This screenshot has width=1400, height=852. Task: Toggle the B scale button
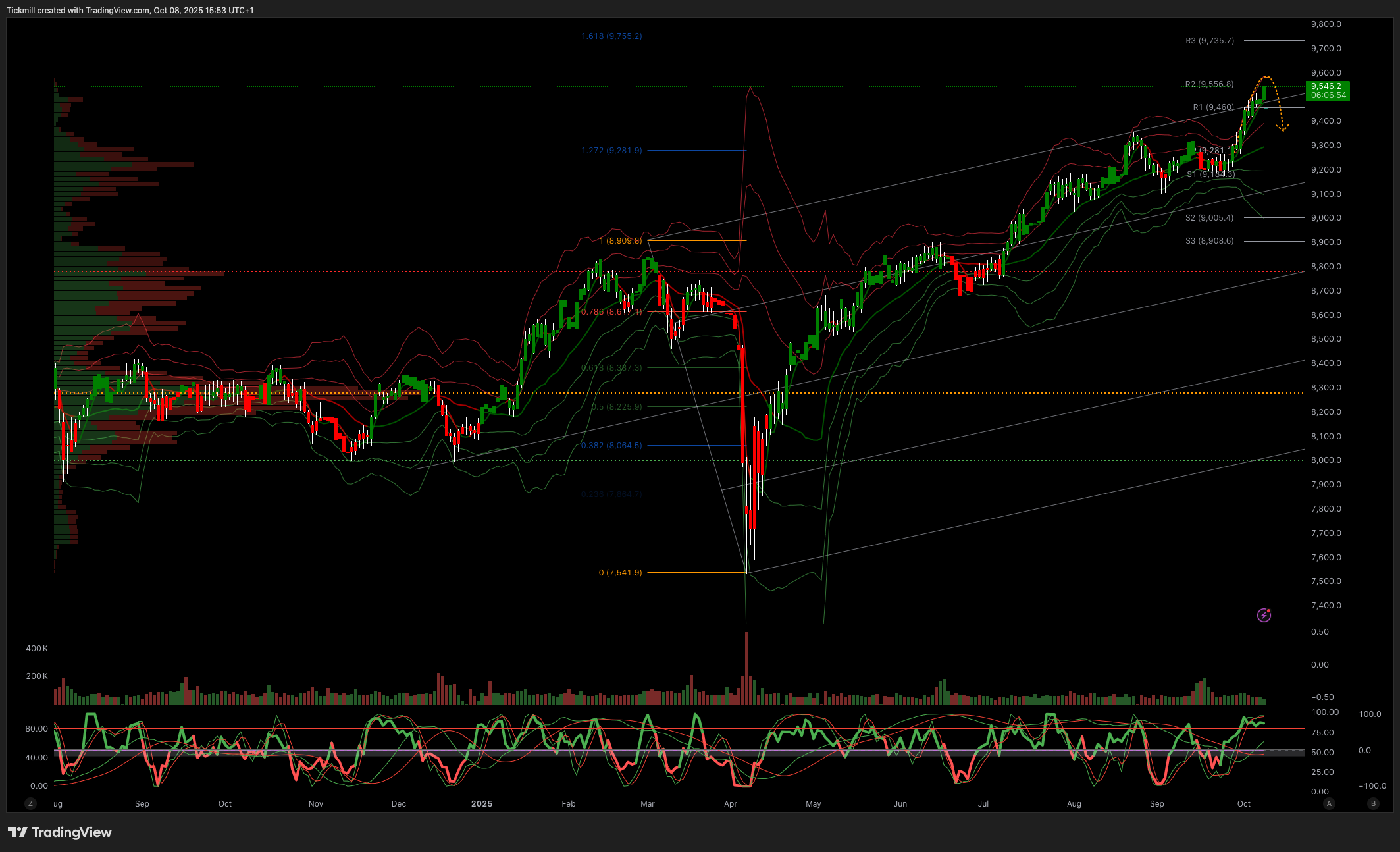[x=1372, y=803]
